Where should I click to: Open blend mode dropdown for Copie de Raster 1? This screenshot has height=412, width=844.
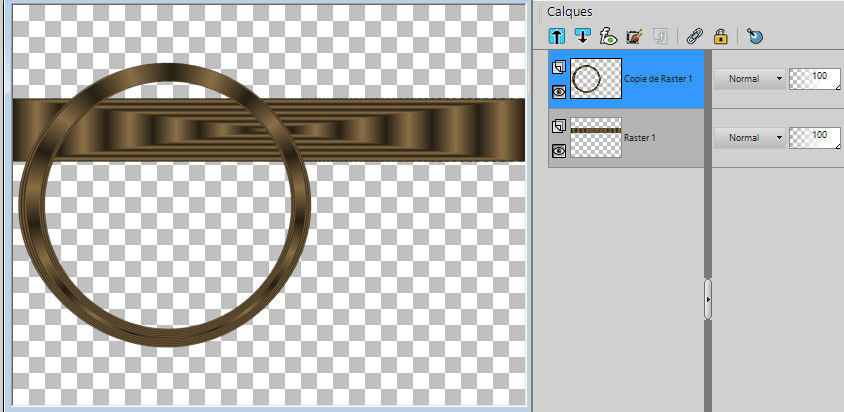pos(749,79)
